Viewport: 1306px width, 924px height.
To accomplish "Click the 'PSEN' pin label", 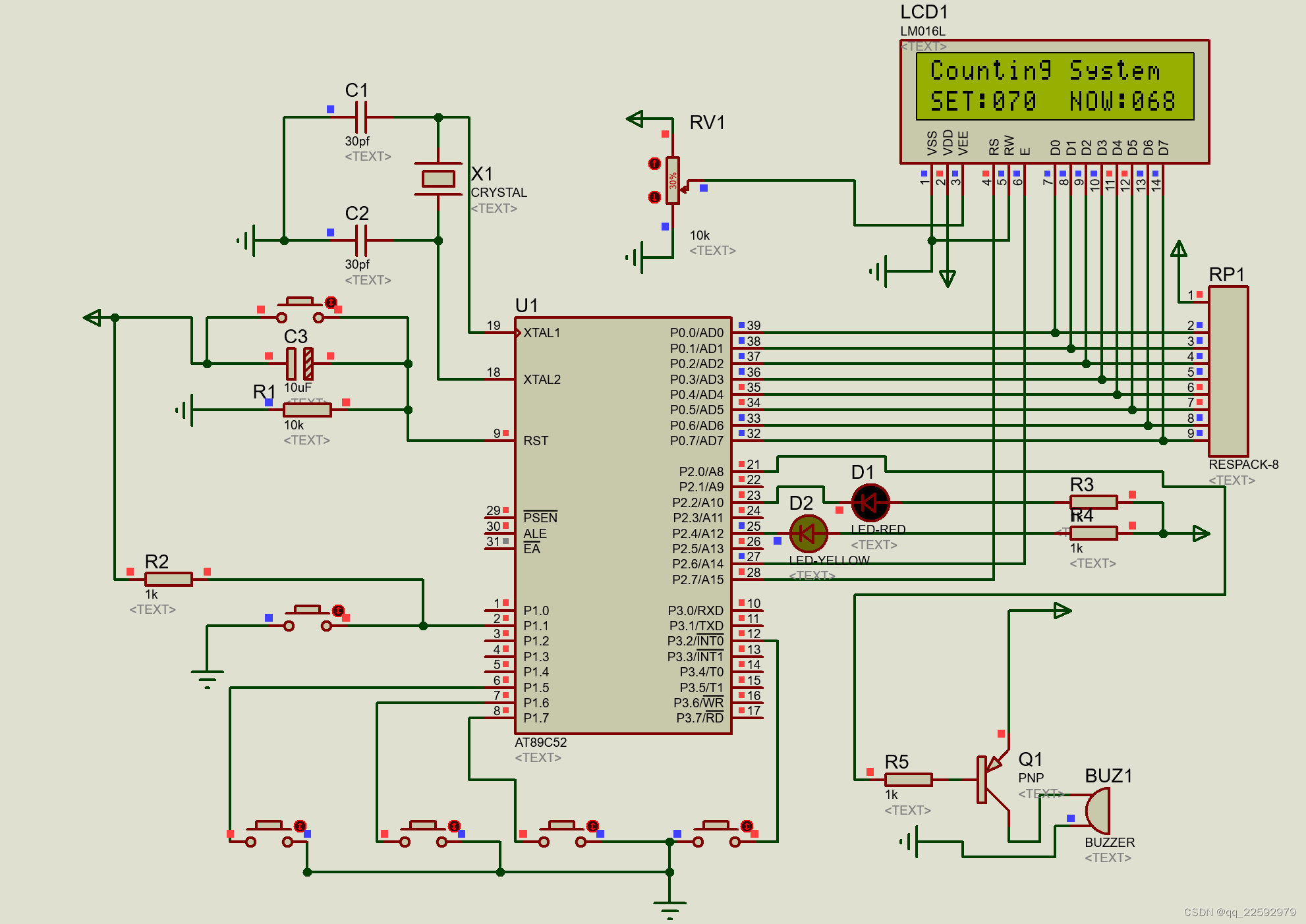I will [x=540, y=518].
